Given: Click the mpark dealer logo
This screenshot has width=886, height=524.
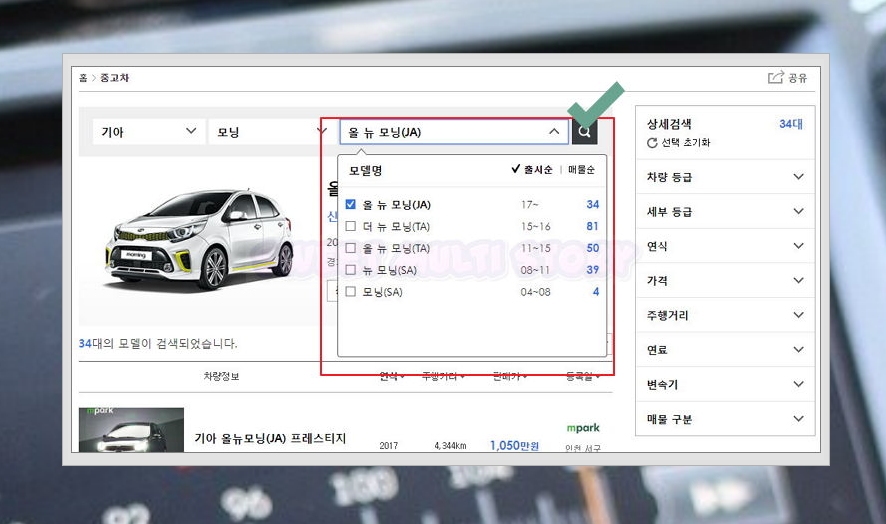Looking at the screenshot, I should 583,428.
